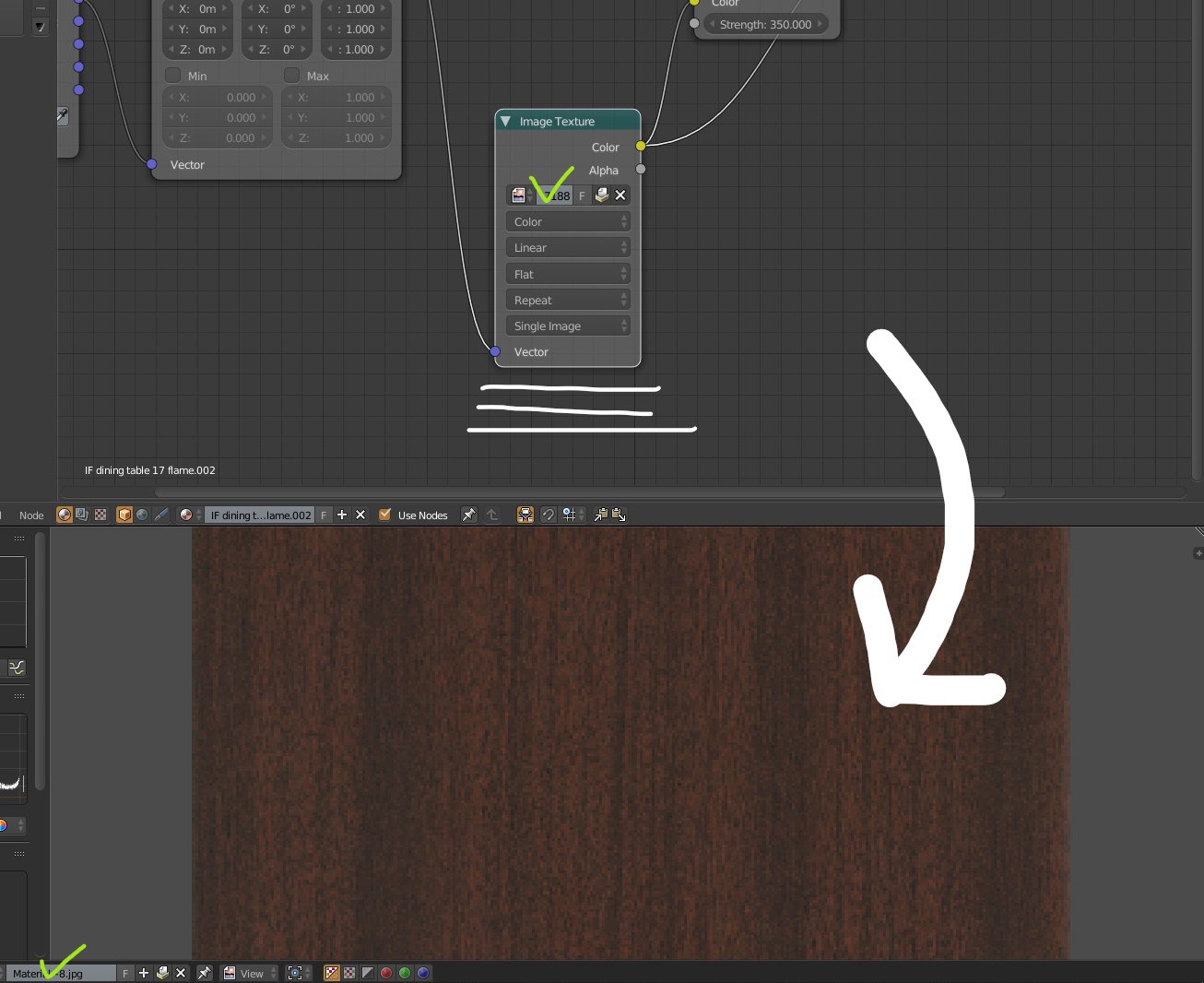Choose line style shader type icon
The image size is (1204, 983).
point(161,515)
